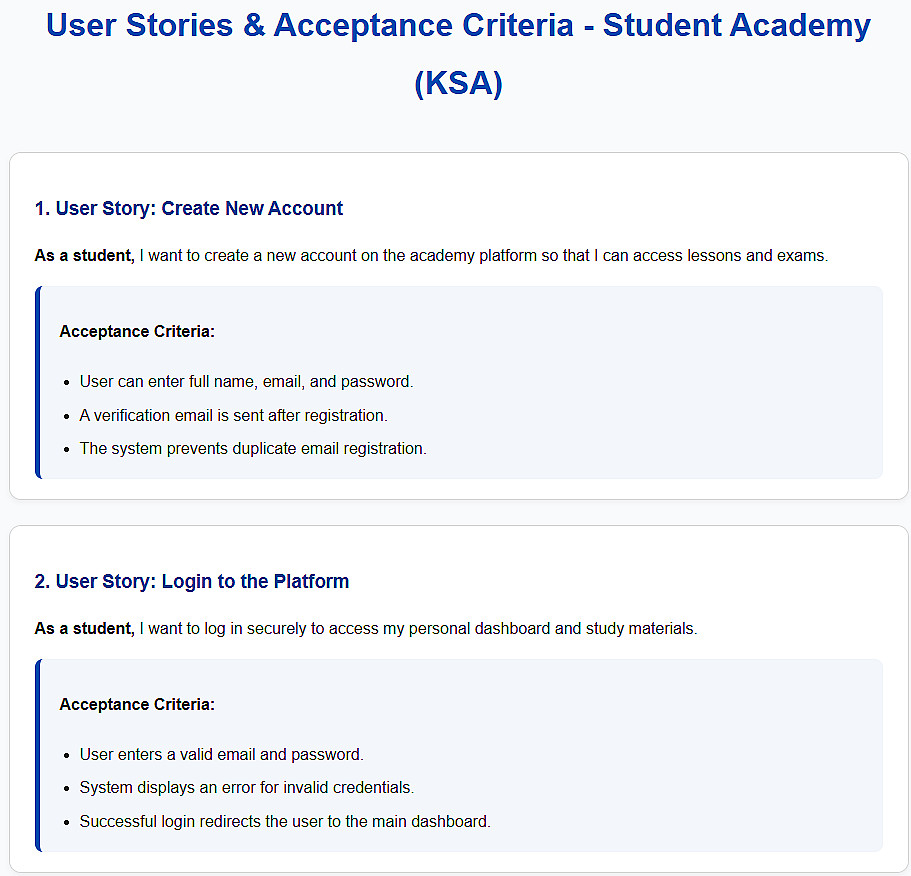Click the 'prevents duplicate email registration' bullet
The image size is (911, 876).
253,448
